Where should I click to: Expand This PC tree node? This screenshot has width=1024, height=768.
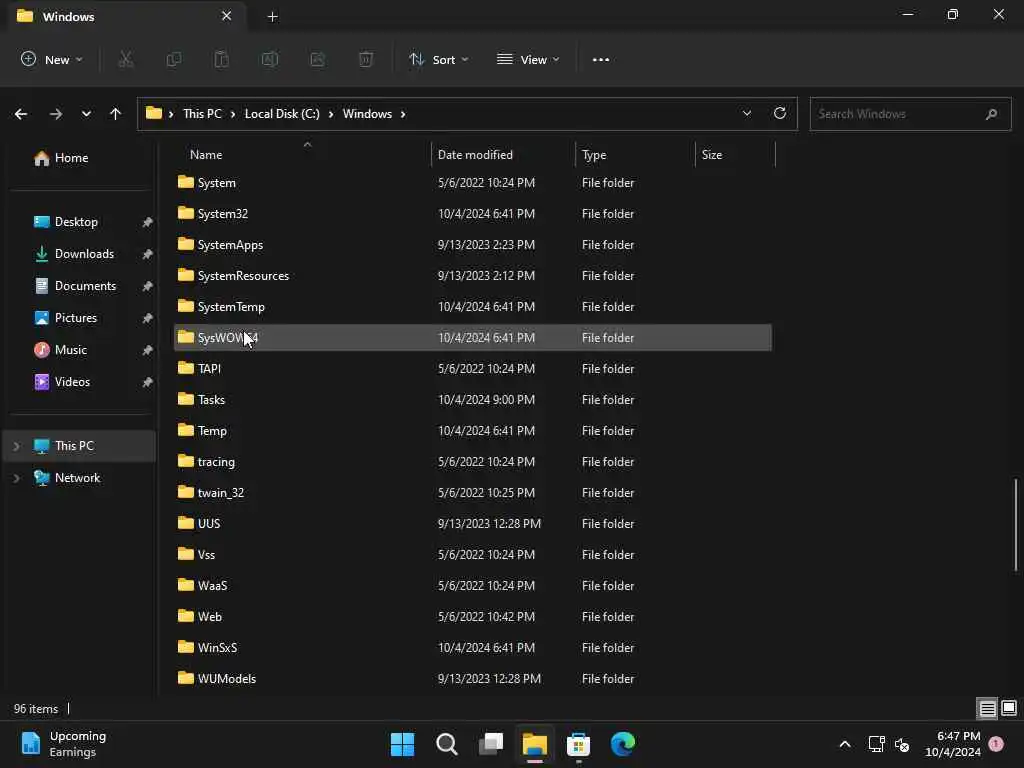pyautogui.click(x=16, y=446)
